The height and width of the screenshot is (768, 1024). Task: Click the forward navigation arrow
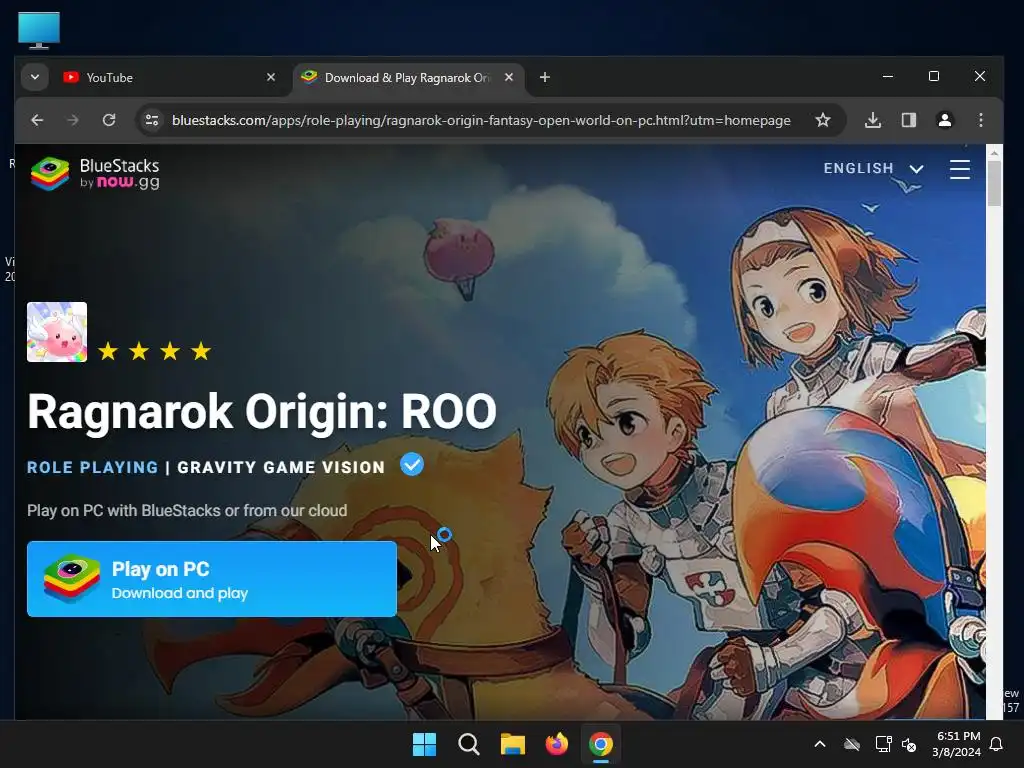click(73, 120)
